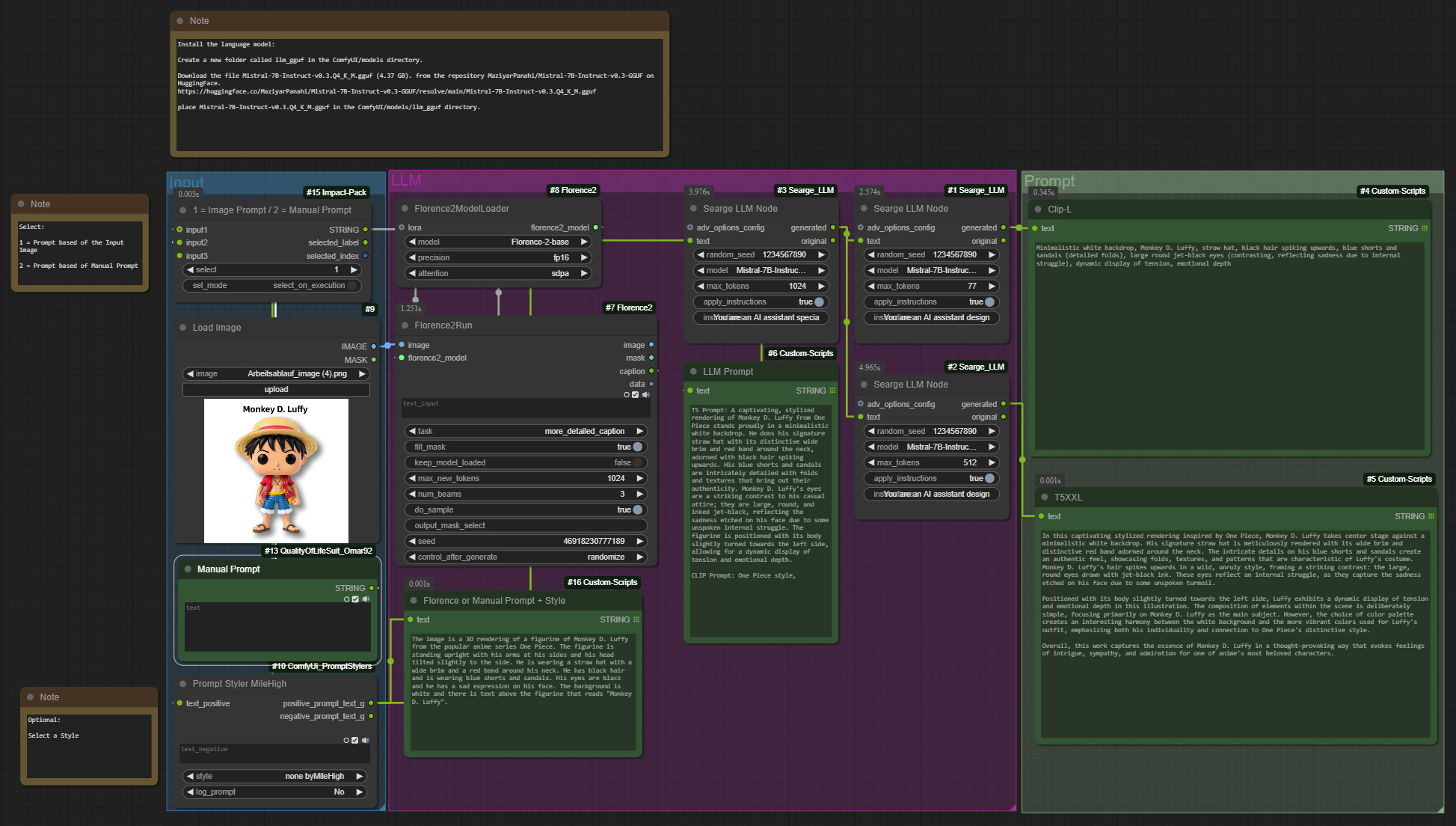Viewport: 1456px width, 826px height.
Task: Open the Mistral model dropdown on the max_tokens 512 node
Action: click(x=932, y=447)
